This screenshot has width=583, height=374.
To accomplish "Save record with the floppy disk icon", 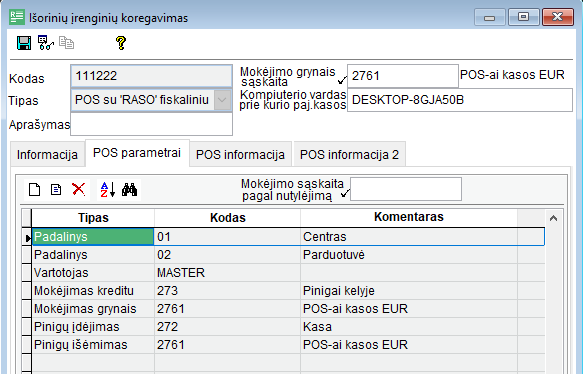I will (x=24, y=43).
